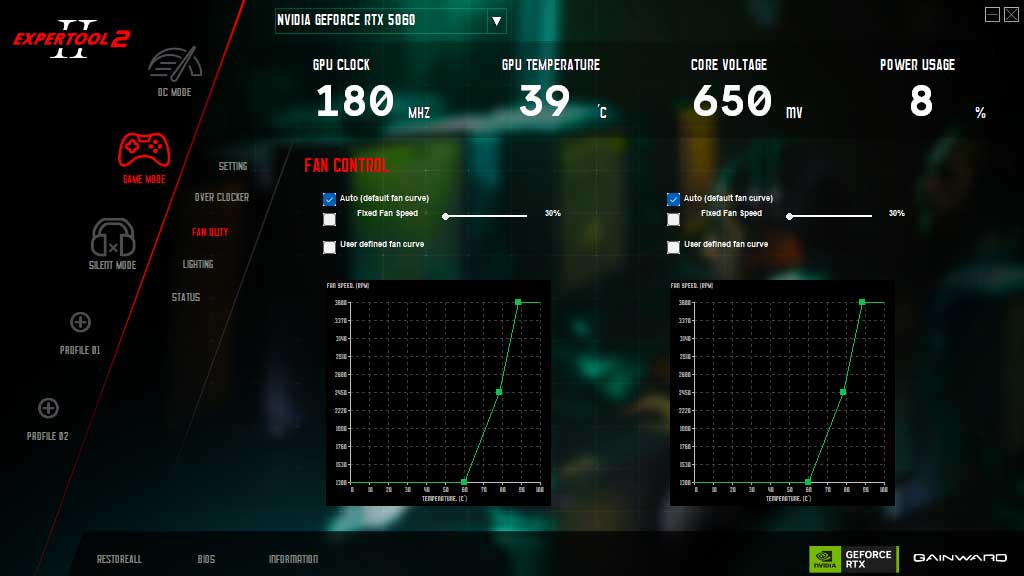1024x576 pixels.
Task: Open the Status menu item
Action: (x=185, y=298)
